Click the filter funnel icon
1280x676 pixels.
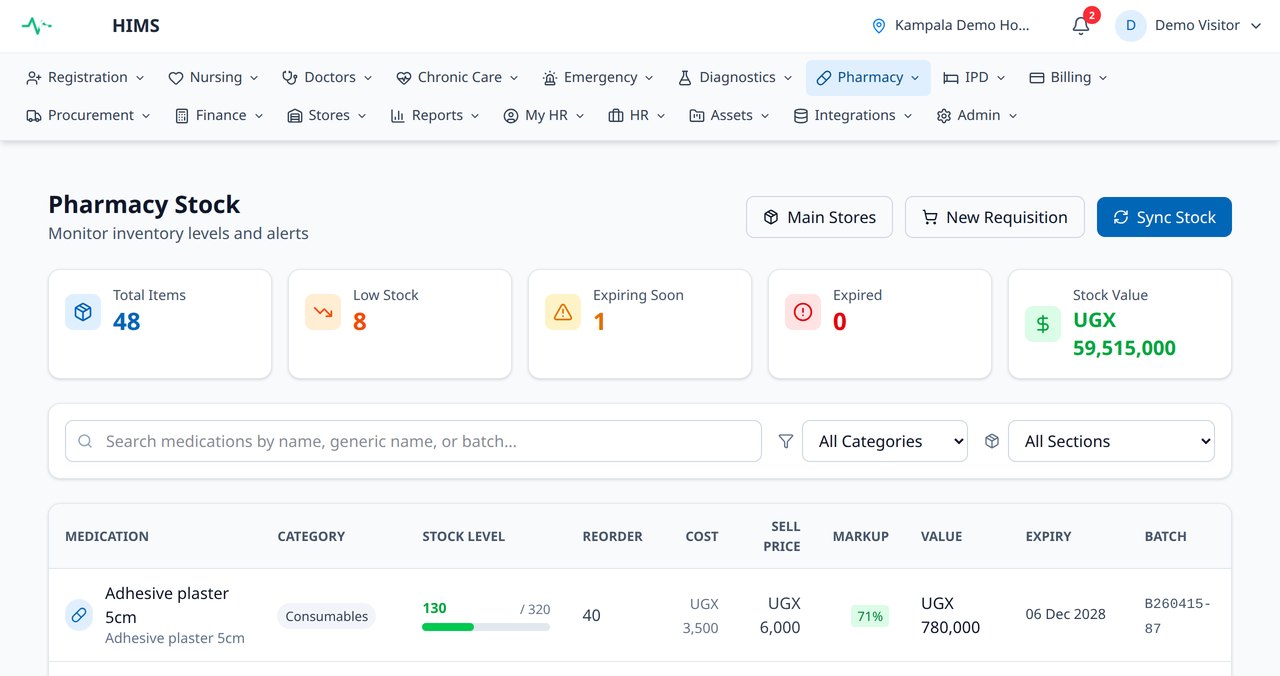click(x=786, y=441)
